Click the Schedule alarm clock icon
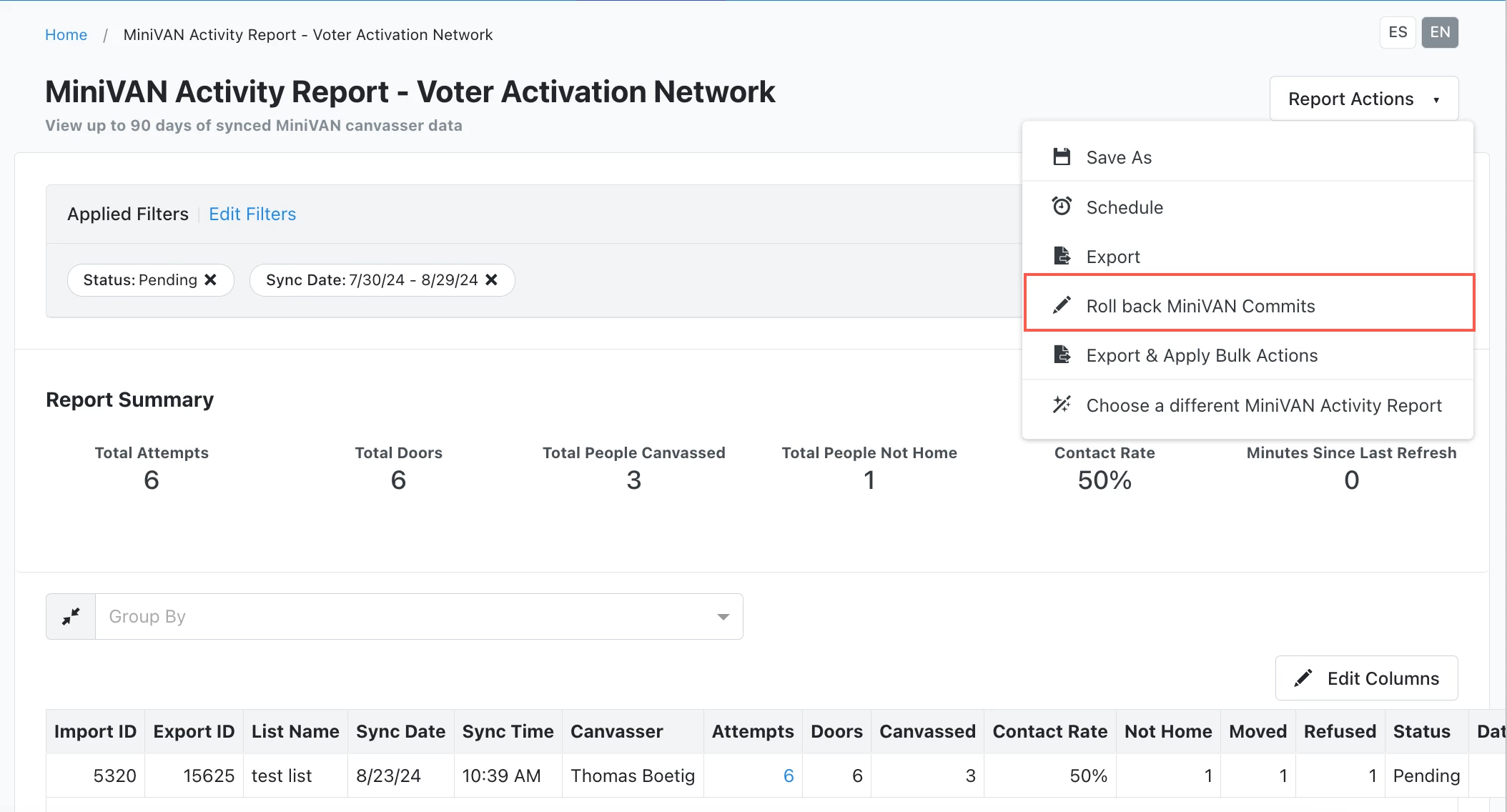The width and height of the screenshot is (1507, 812). [x=1062, y=207]
